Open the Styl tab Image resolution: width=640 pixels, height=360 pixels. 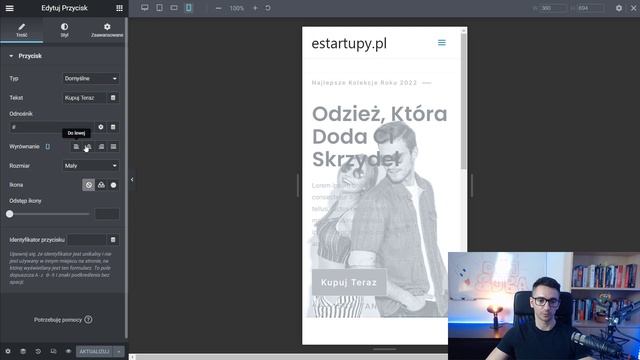click(64, 30)
